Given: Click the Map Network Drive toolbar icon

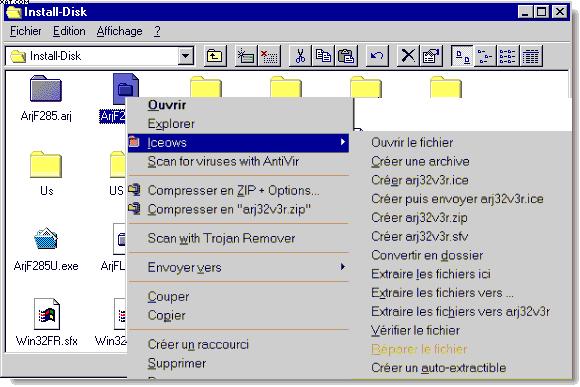Looking at the screenshot, I should coord(246,56).
